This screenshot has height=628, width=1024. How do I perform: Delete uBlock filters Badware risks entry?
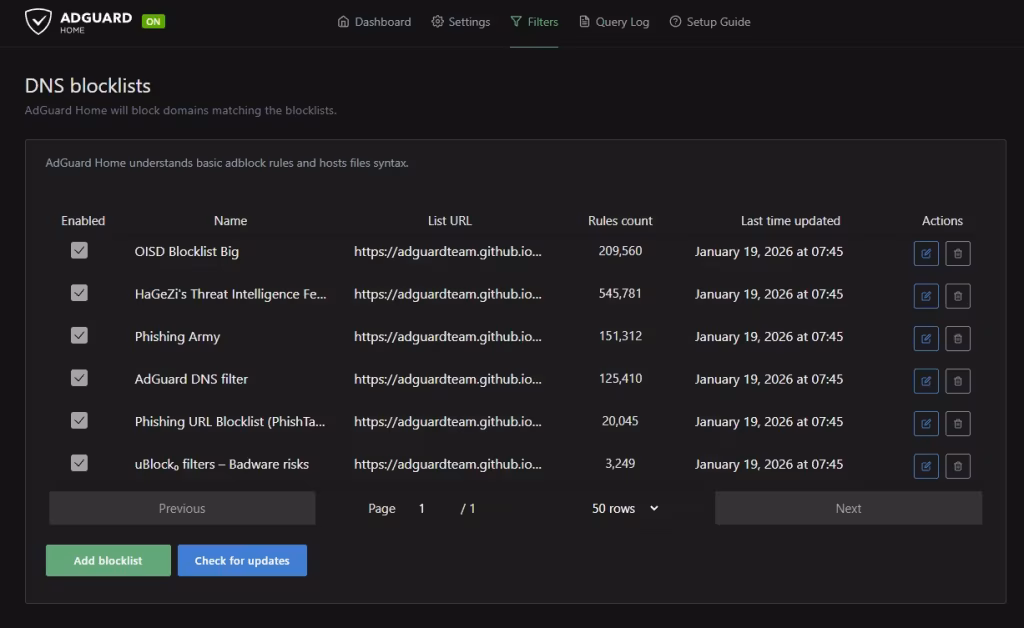tap(957, 465)
